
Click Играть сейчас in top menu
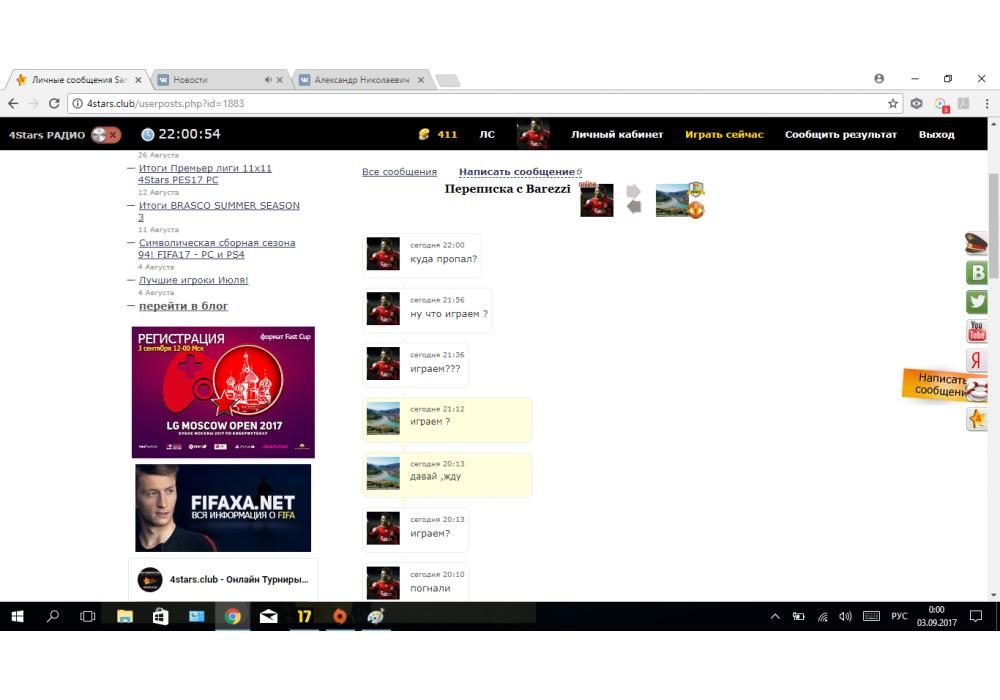(x=724, y=134)
